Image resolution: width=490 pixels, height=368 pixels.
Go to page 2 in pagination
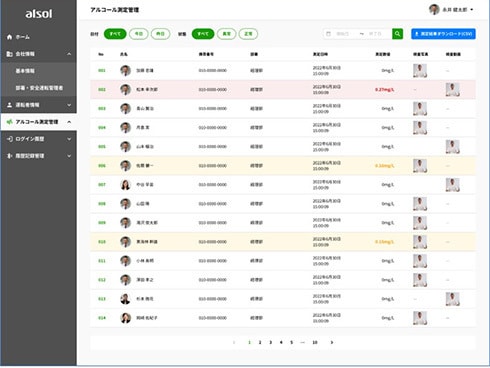[x=260, y=342]
